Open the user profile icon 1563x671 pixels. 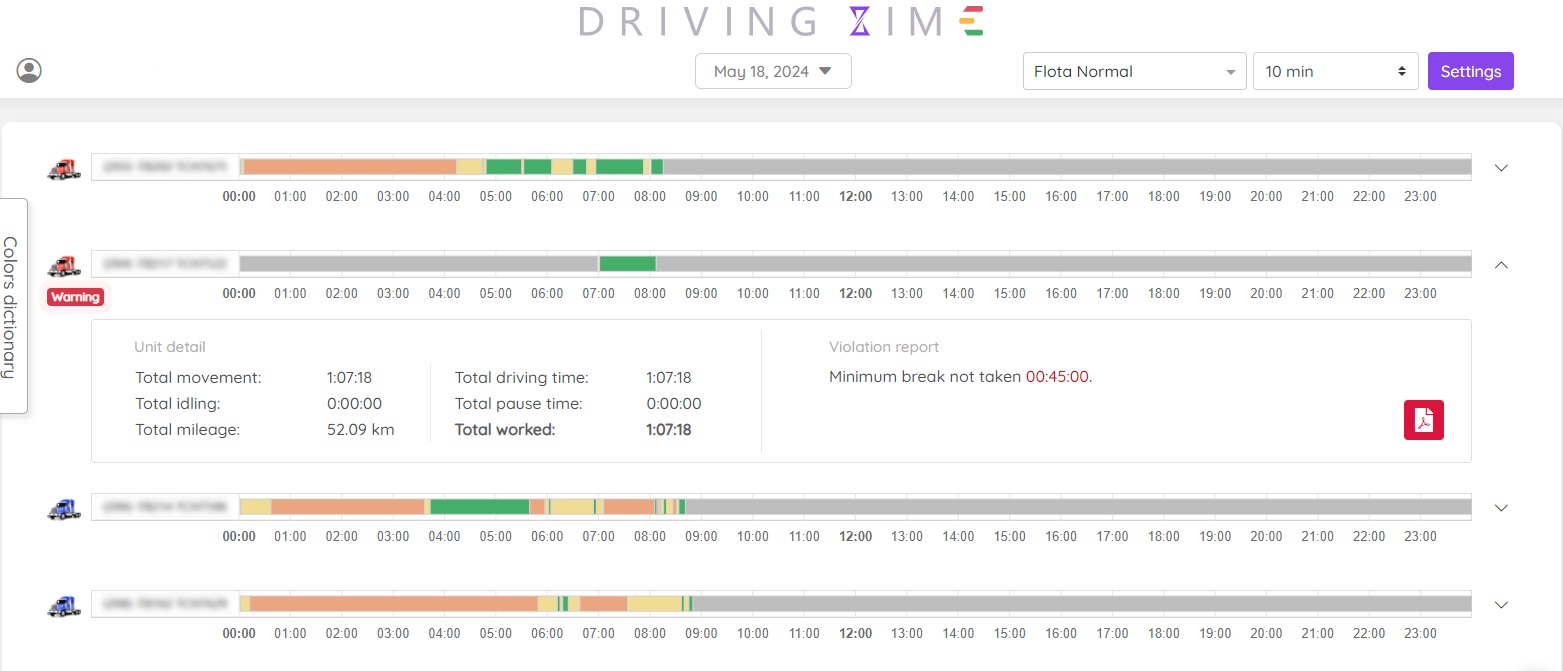tap(28, 70)
